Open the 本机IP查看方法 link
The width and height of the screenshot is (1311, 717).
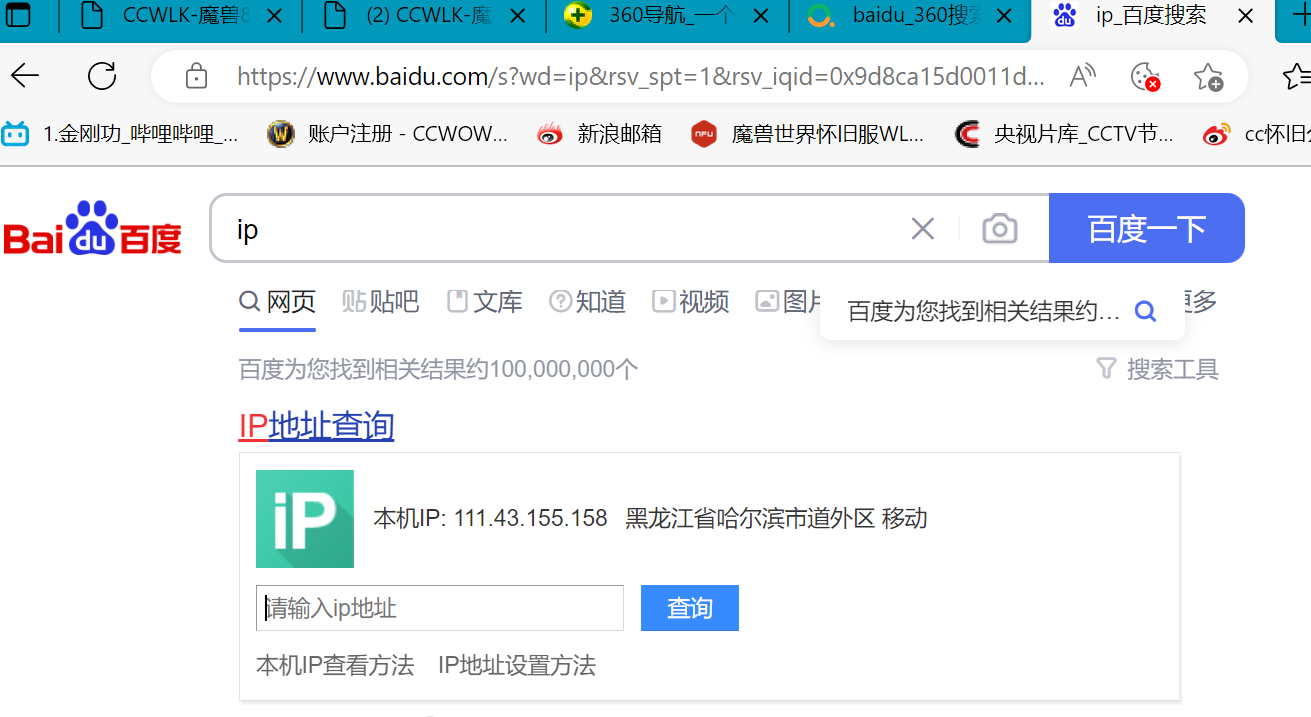click(x=335, y=665)
